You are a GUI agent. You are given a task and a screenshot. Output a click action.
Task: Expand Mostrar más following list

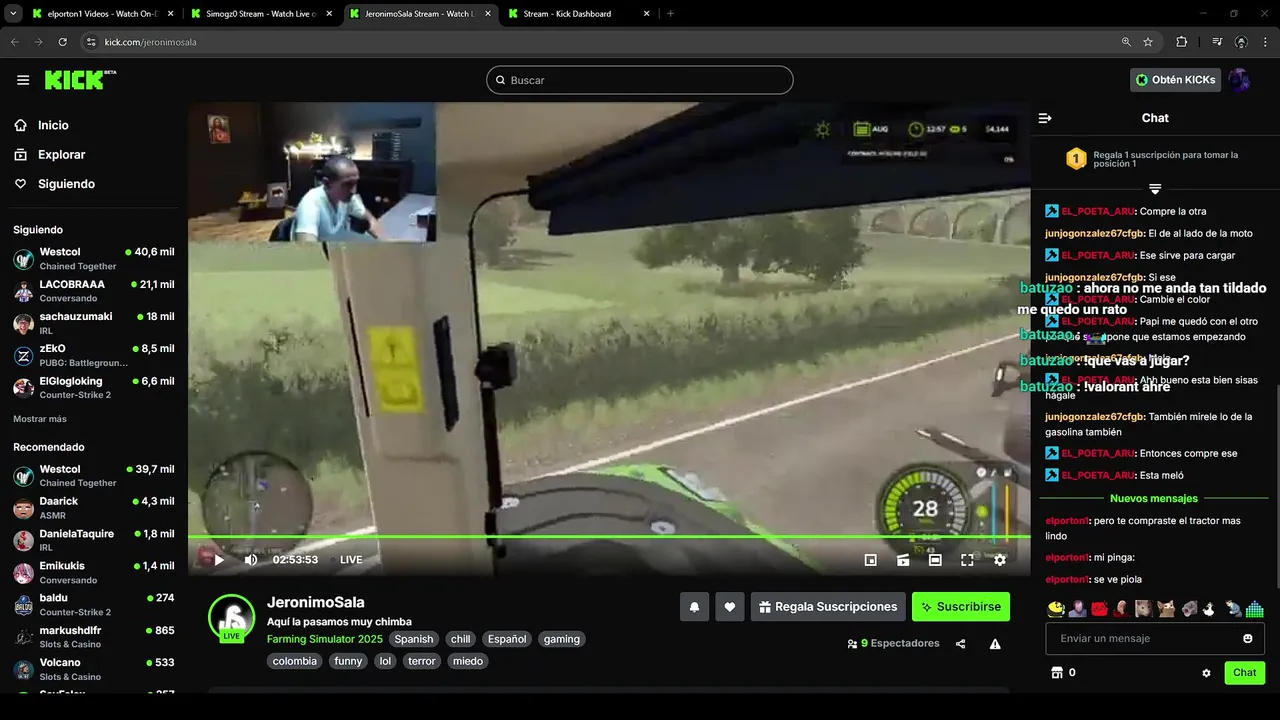(40, 419)
